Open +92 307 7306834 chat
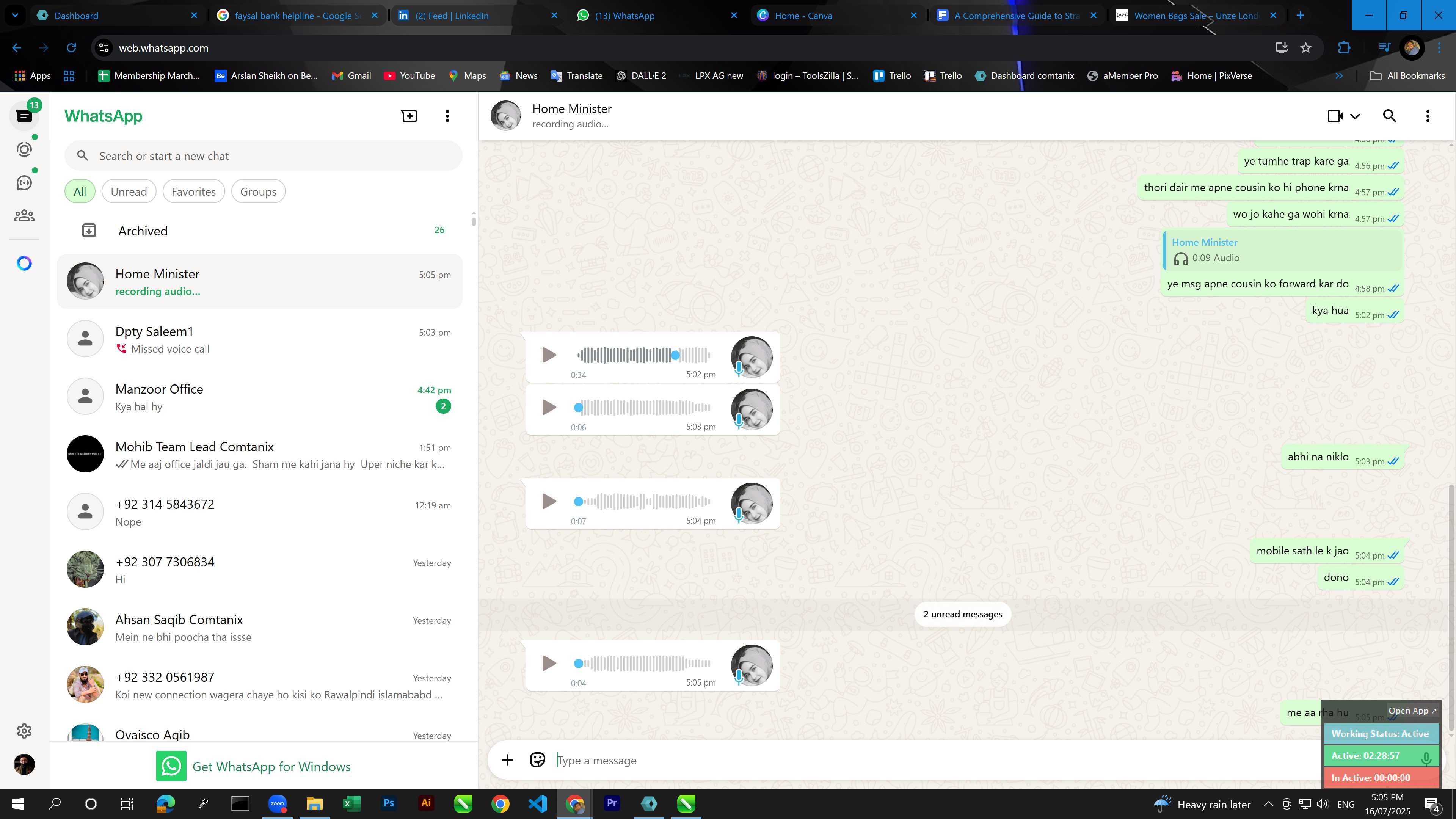This screenshot has height=819, width=1456. pos(260,570)
